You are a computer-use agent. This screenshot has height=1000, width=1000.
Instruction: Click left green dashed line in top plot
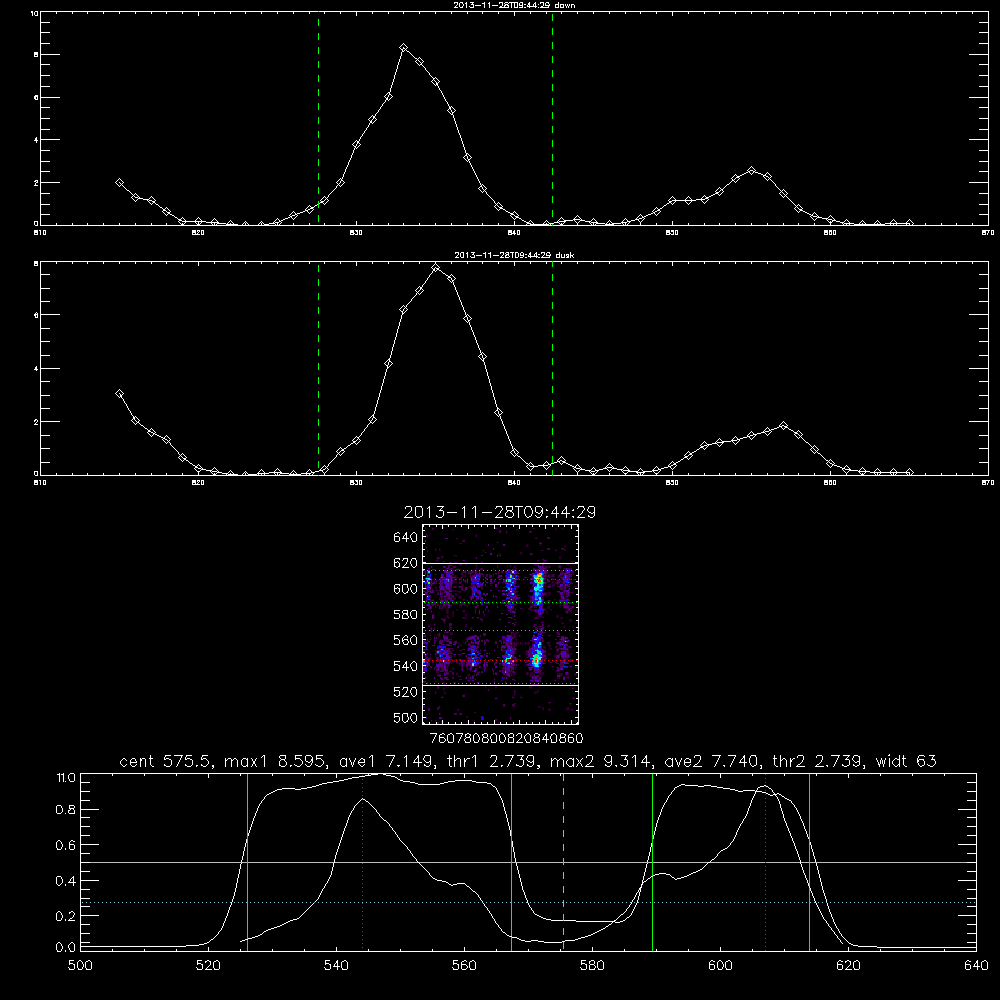[x=318, y=118]
